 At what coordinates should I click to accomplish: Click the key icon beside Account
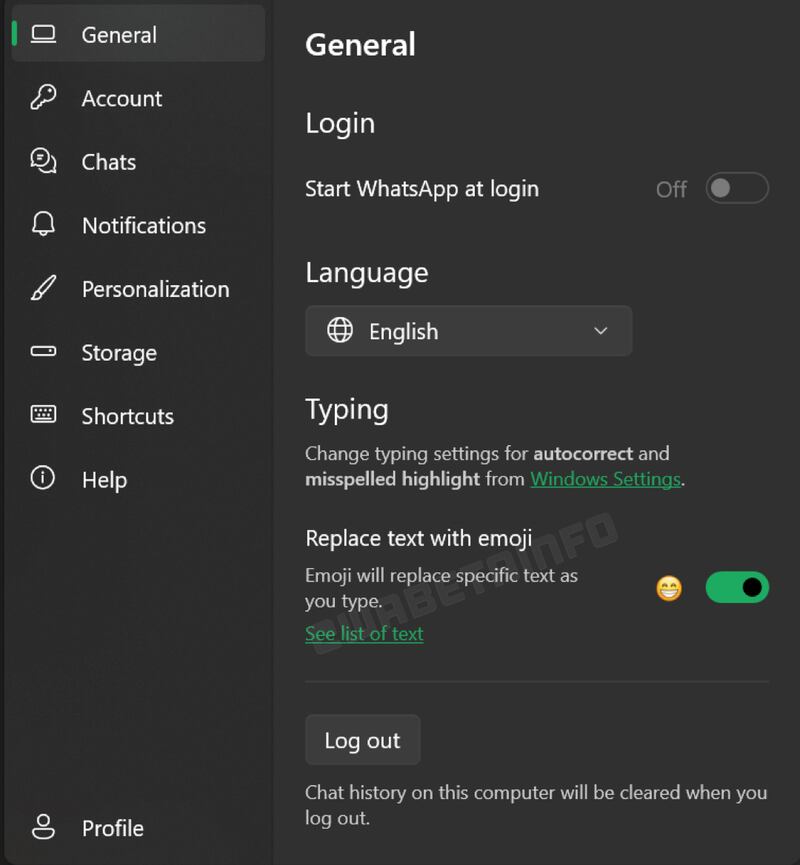tap(44, 98)
